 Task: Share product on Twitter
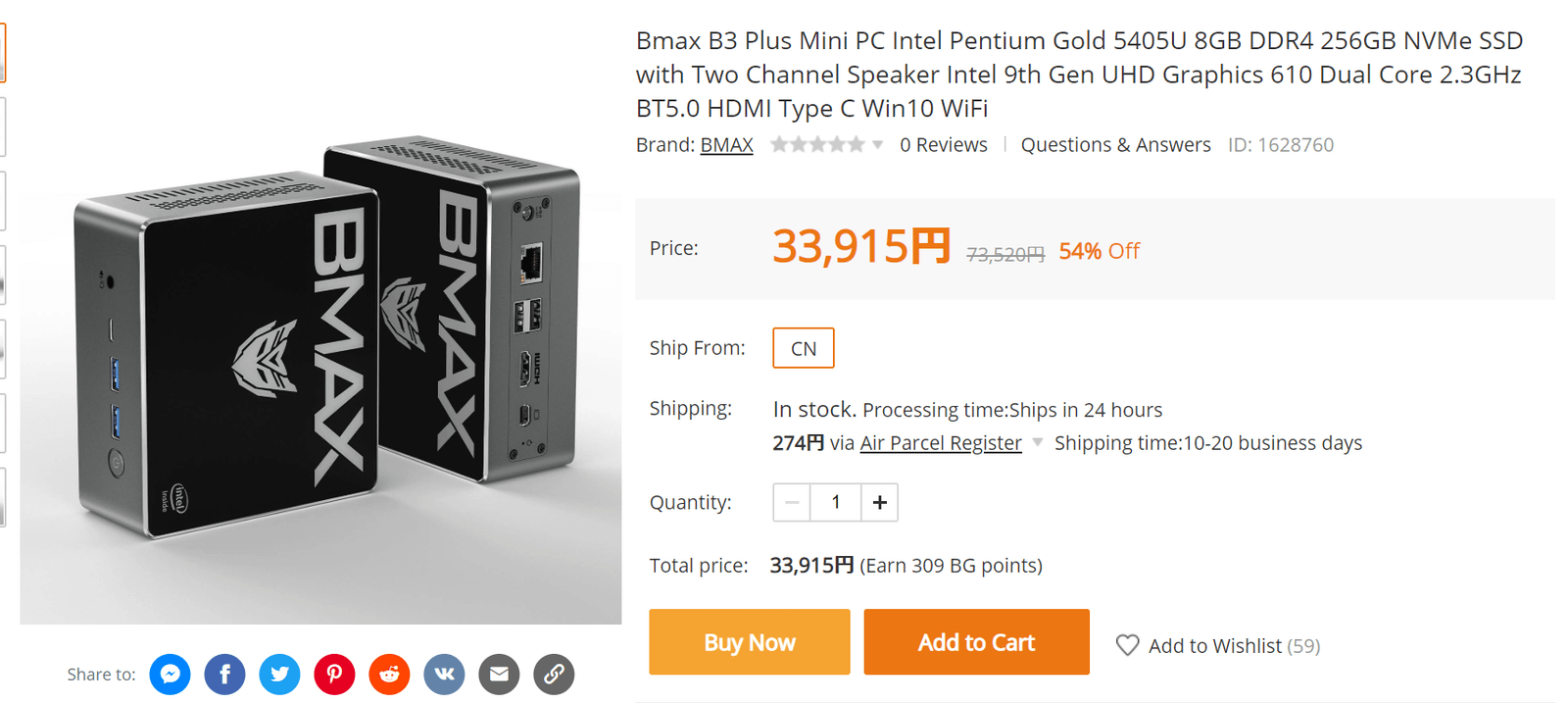pos(279,675)
